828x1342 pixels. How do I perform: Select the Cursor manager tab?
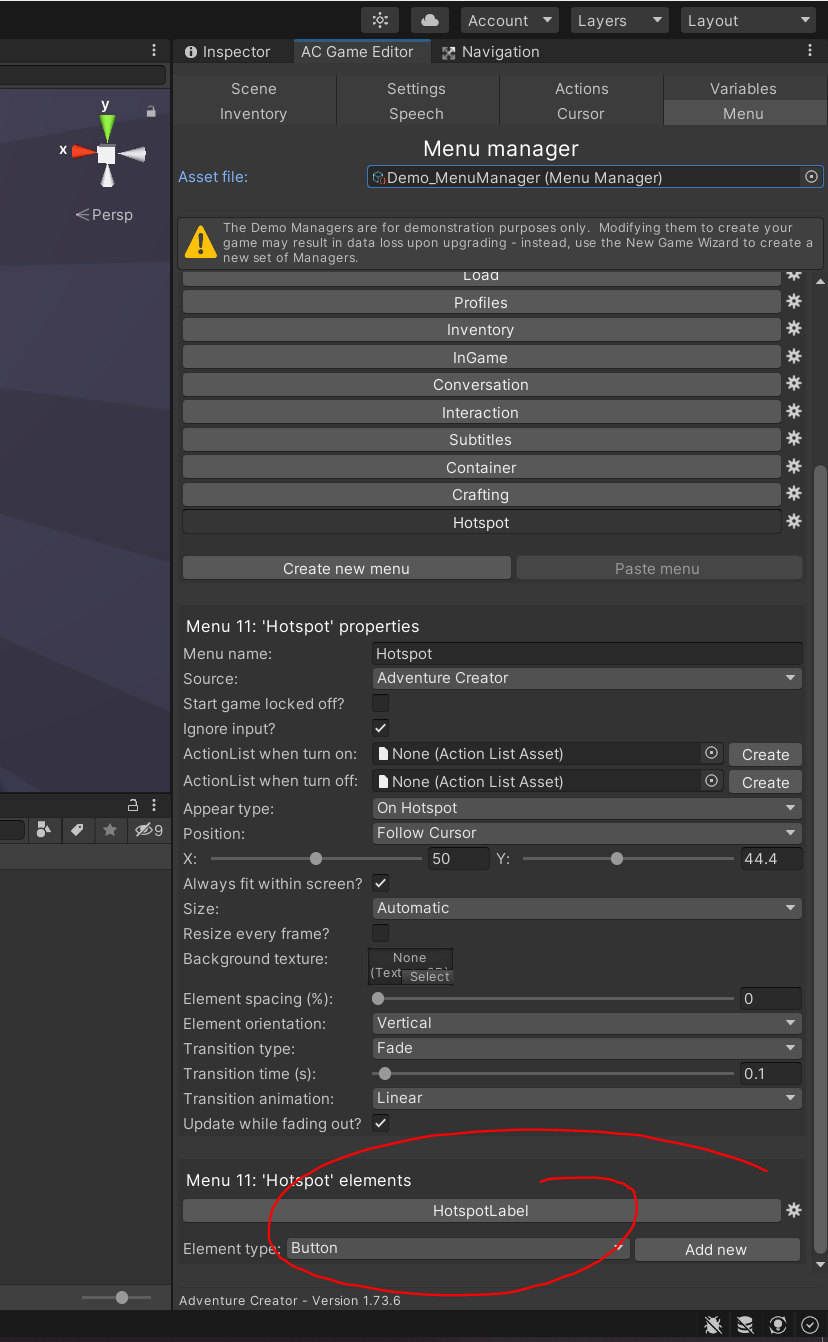pos(581,114)
